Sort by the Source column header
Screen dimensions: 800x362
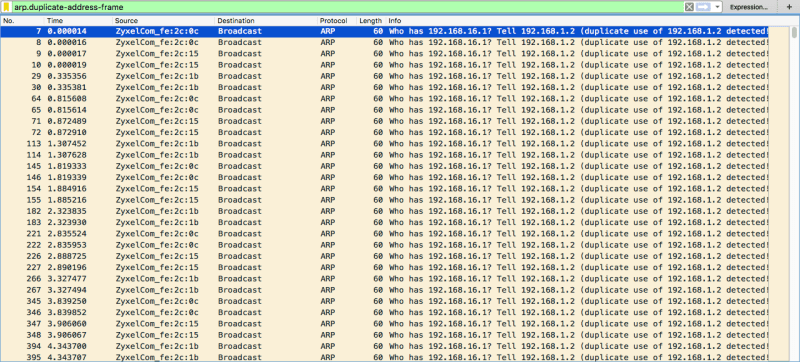[163, 21]
